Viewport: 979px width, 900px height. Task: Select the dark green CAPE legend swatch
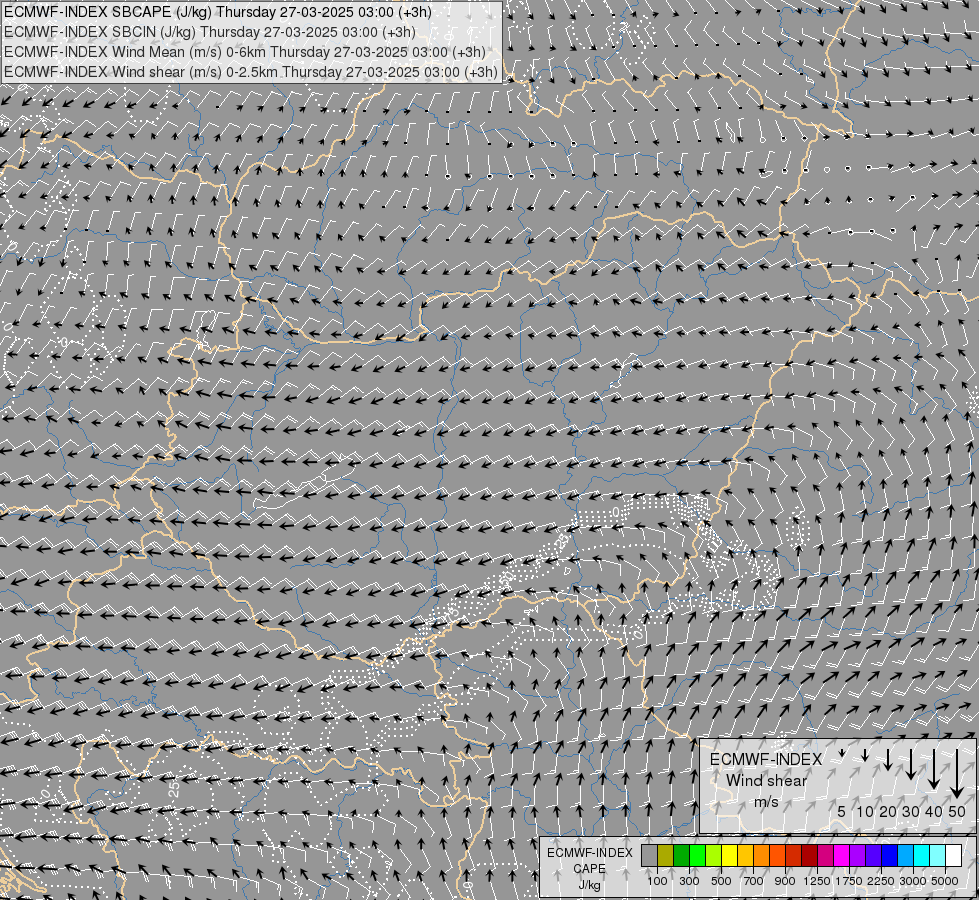tap(682, 856)
